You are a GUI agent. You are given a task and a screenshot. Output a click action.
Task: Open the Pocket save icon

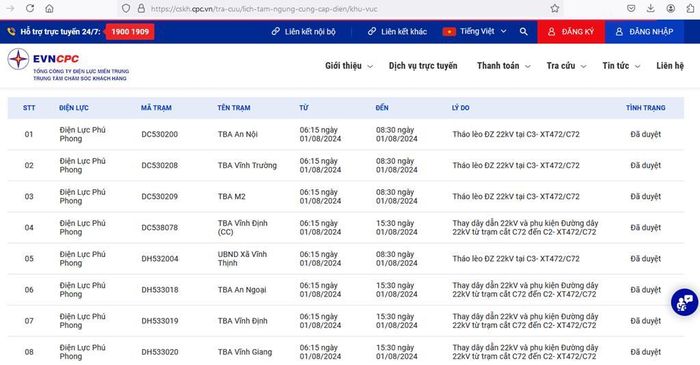pos(631,8)
